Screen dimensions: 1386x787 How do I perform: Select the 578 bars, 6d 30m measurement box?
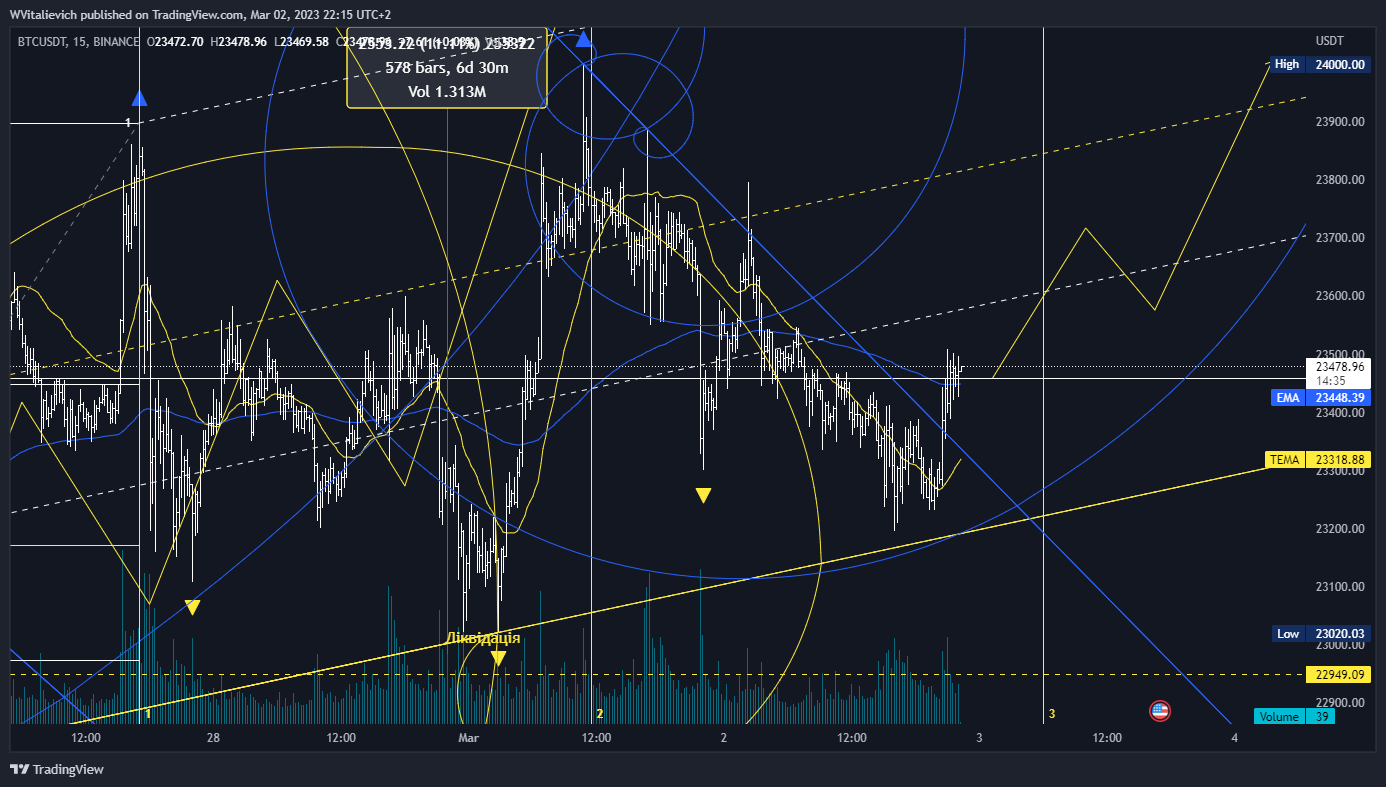(x=447, y=68)
